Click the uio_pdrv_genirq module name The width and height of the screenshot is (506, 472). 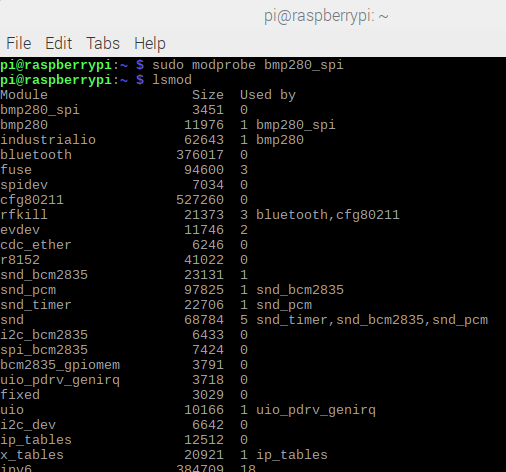point(60,380)
